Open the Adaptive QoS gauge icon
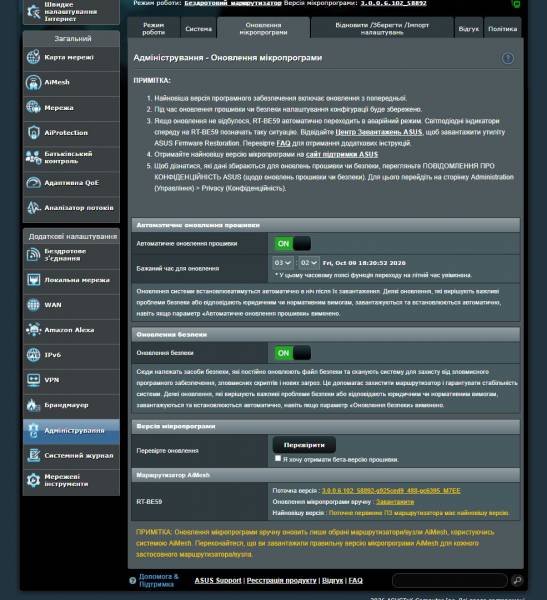547x600 pixels. coord(33,183)
